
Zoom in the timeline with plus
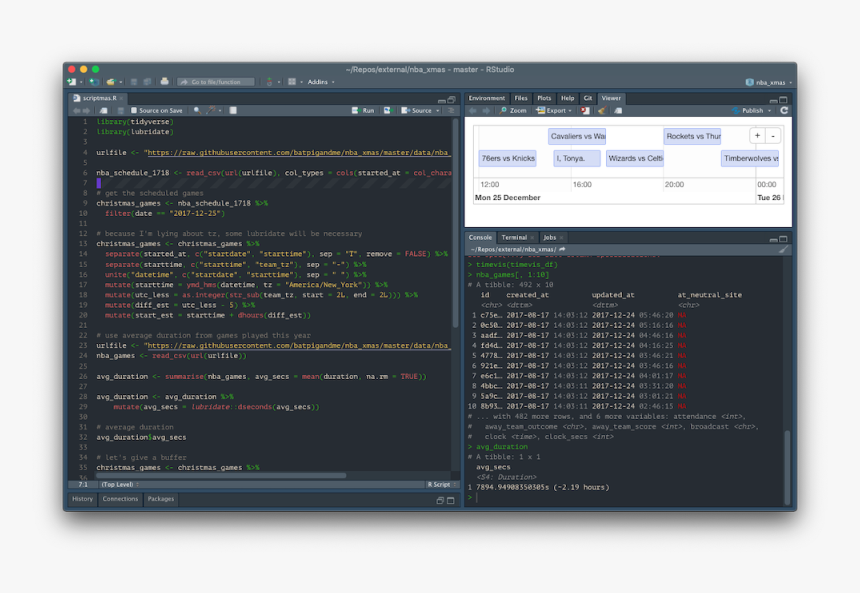coord(757,135)
